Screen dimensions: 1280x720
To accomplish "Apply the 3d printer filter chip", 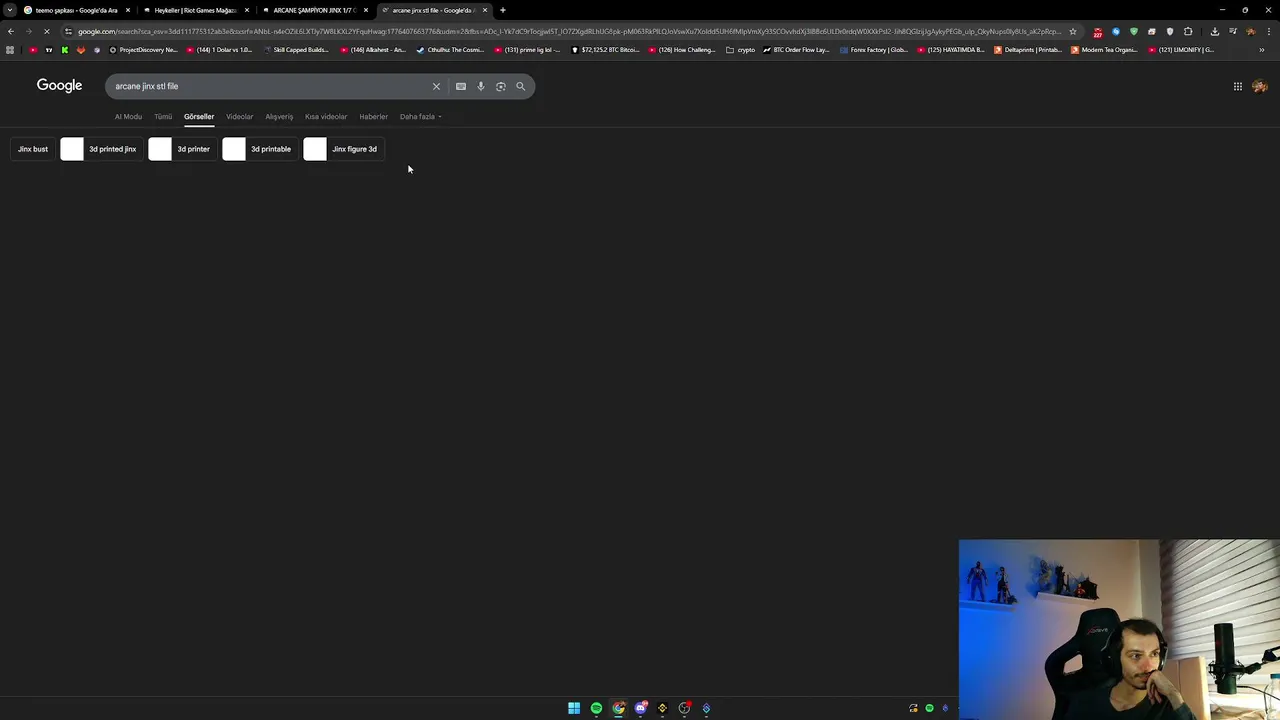I will pos(183,149).
